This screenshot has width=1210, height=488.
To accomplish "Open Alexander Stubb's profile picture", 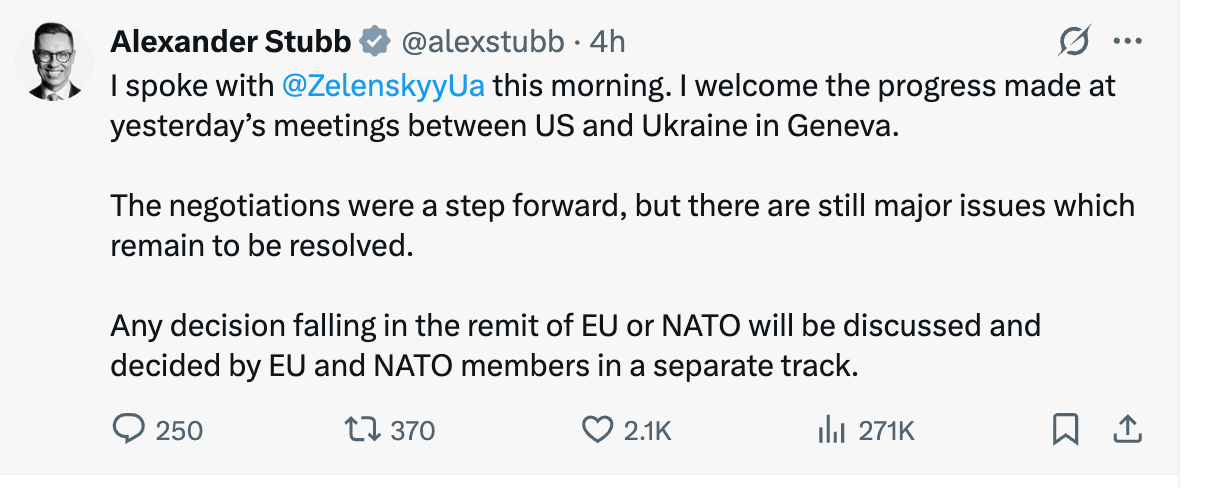I will point(53,61).
